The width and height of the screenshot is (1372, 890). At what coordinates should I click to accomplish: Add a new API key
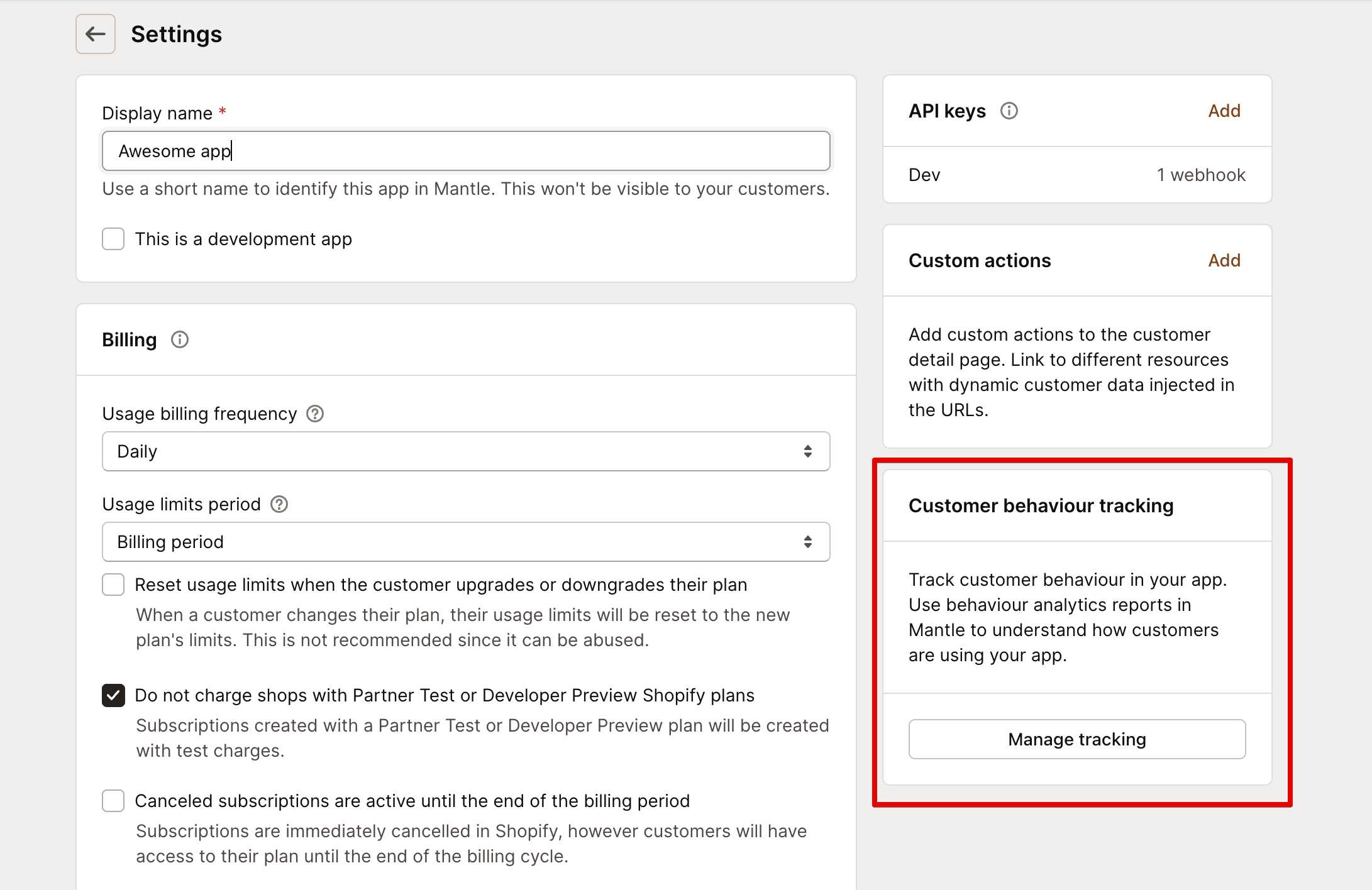(x=1224, y=111)
